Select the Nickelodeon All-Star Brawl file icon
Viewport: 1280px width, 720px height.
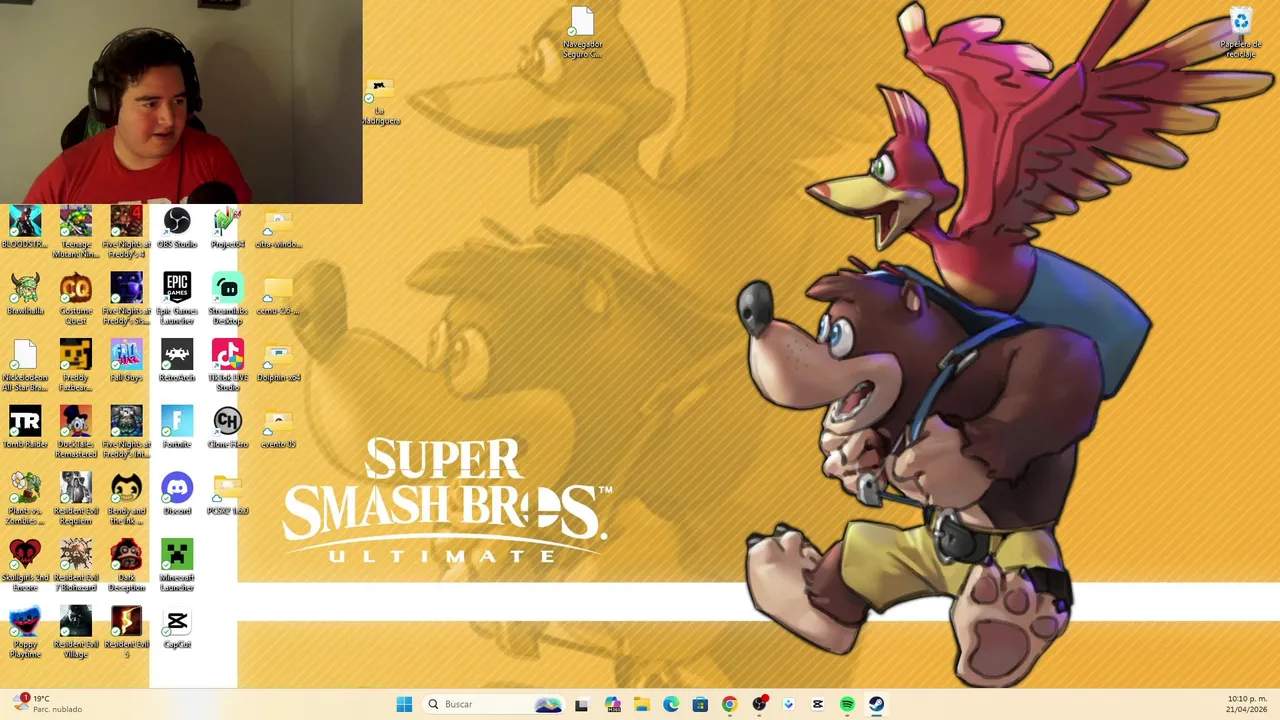click(x=25, y=366)
